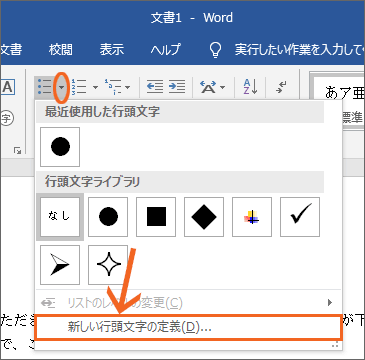Viewport: 365px width, 360px height.
Task: Click the 実行したい作業を入力 search field
Action: [299, 50]
